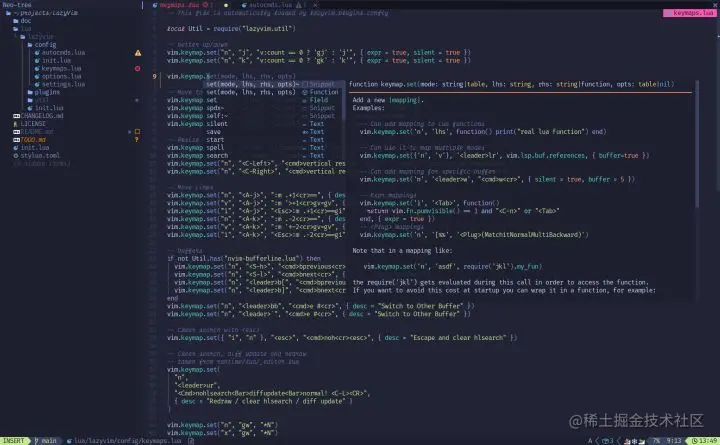Click the util folder icon in Neo-tree
Image resolution: width=720 pixels, height=445 pixels.
coord(30,100)
